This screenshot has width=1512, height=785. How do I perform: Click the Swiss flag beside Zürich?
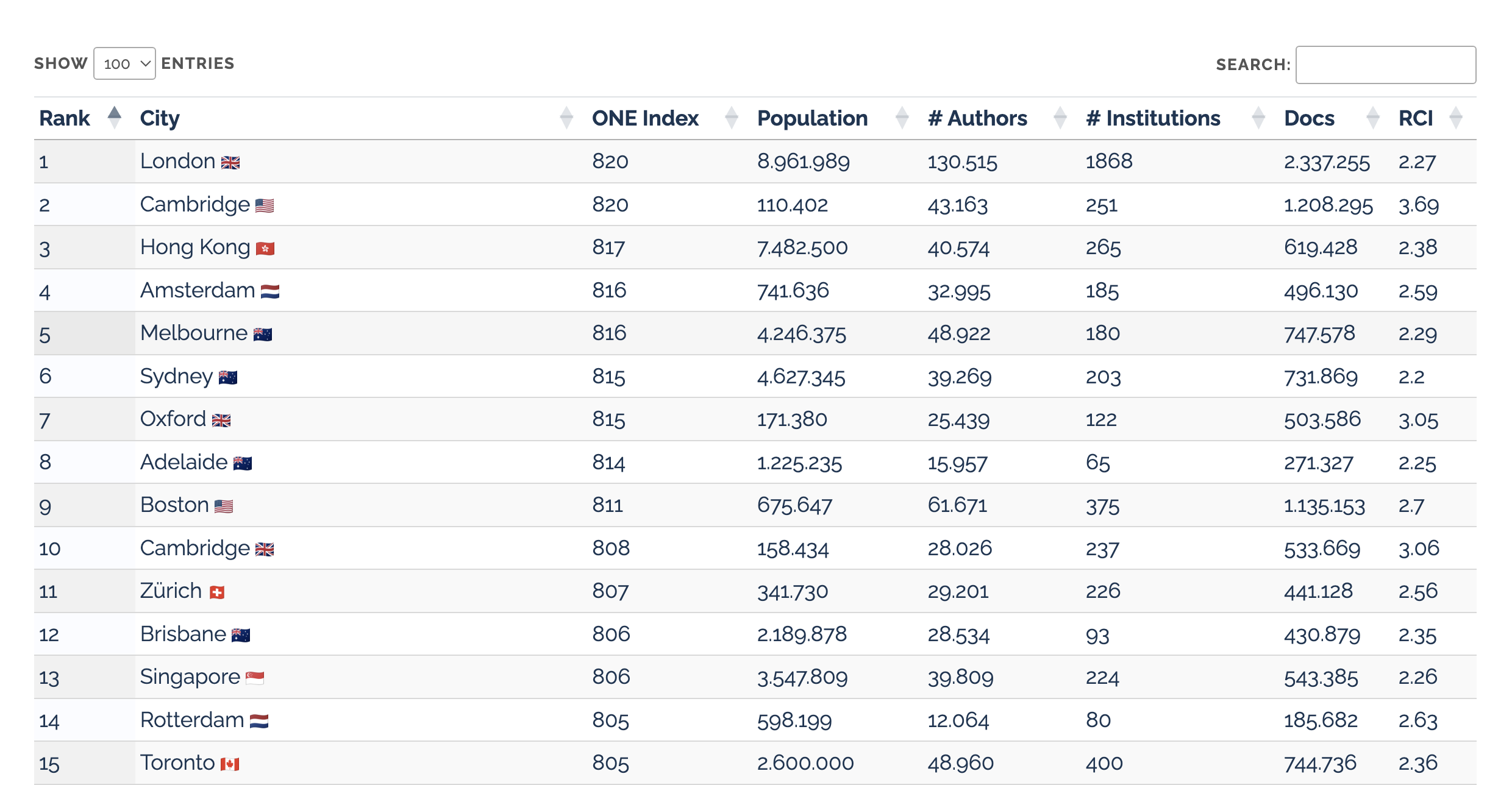click(218, 591)
